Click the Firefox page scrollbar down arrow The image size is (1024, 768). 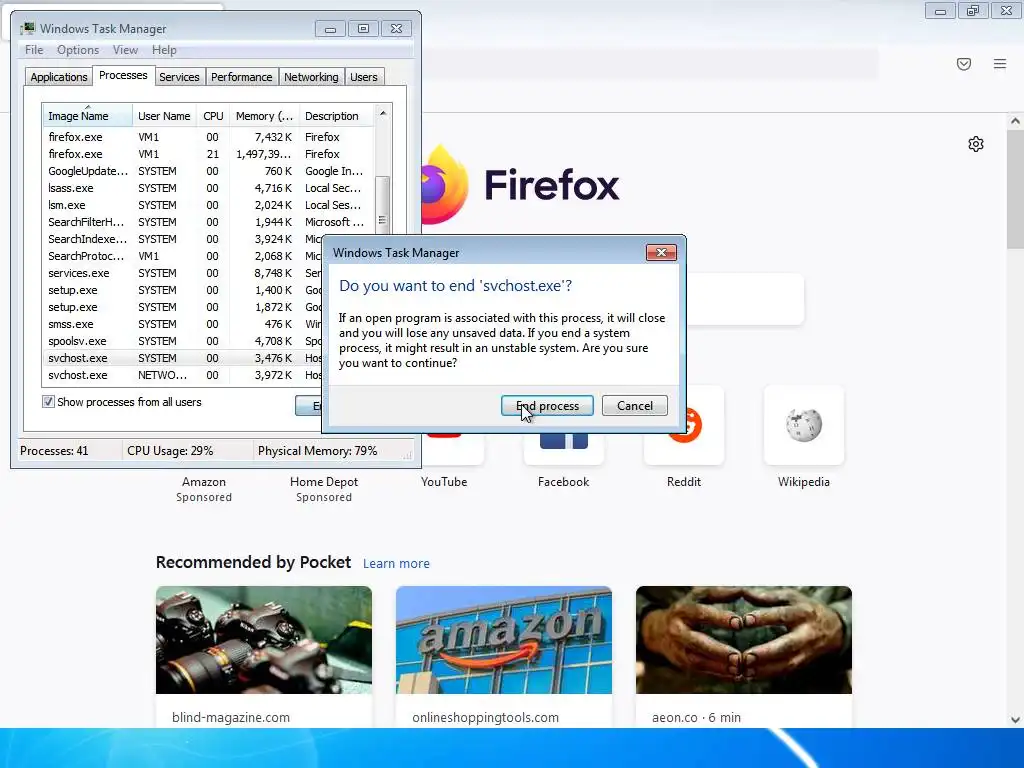click(x=1015, y=720)
